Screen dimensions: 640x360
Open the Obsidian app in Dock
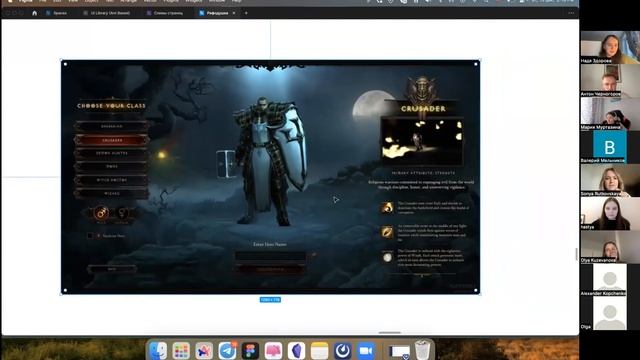296,351
